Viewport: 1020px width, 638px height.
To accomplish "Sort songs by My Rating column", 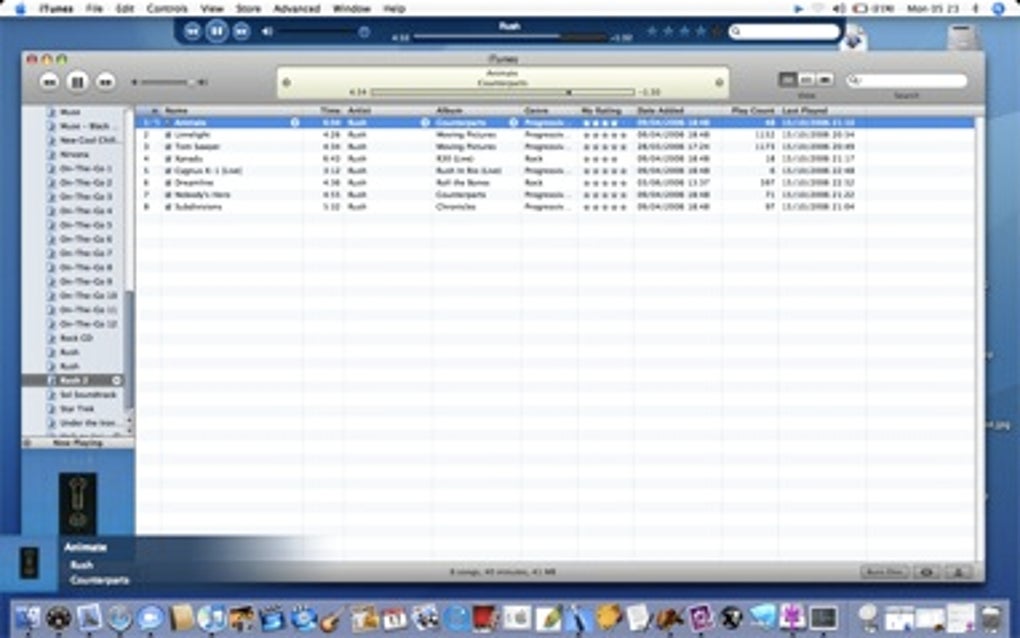I will coord(606,111).
